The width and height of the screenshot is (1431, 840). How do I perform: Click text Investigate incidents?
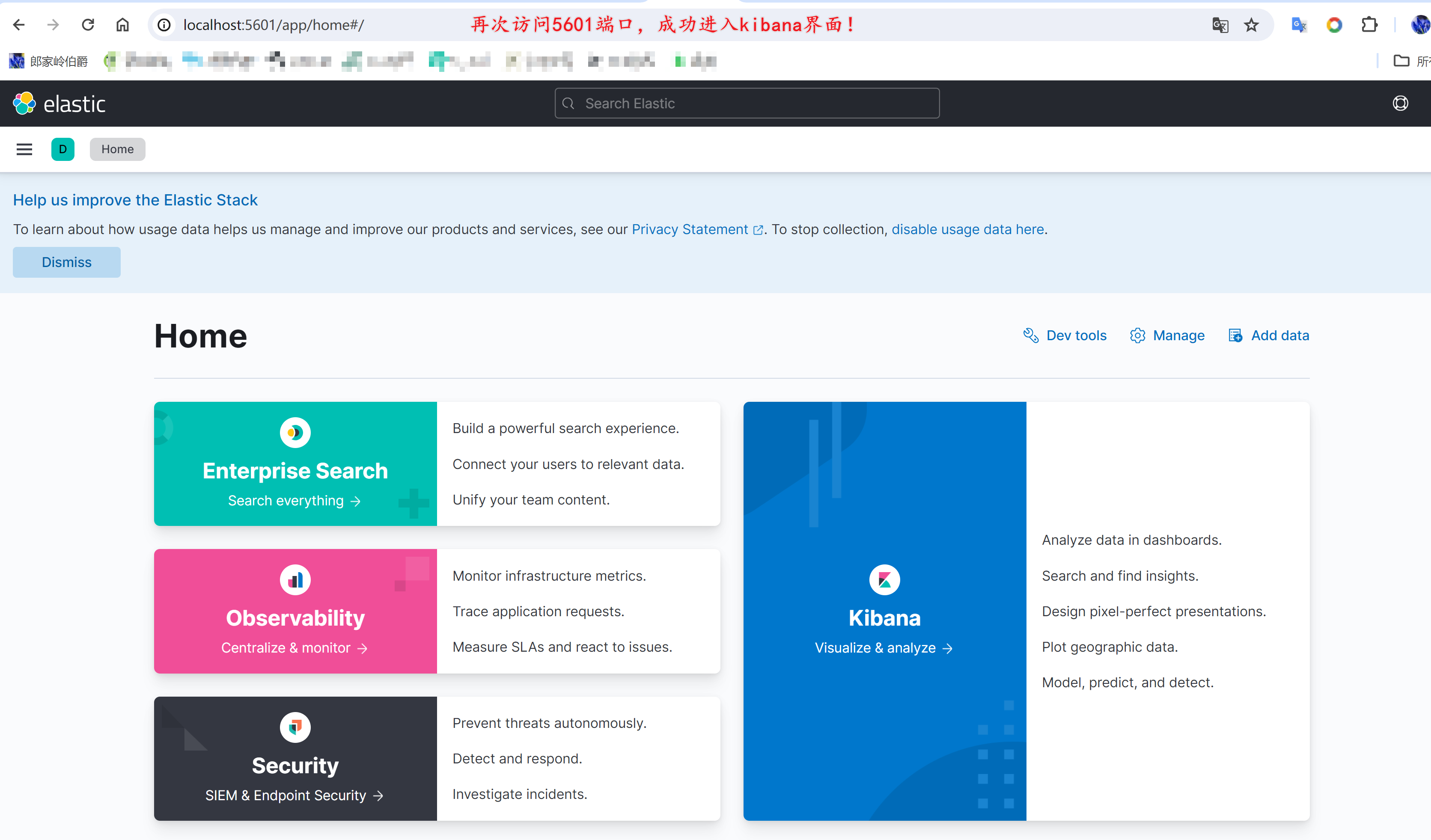(520, 794)
